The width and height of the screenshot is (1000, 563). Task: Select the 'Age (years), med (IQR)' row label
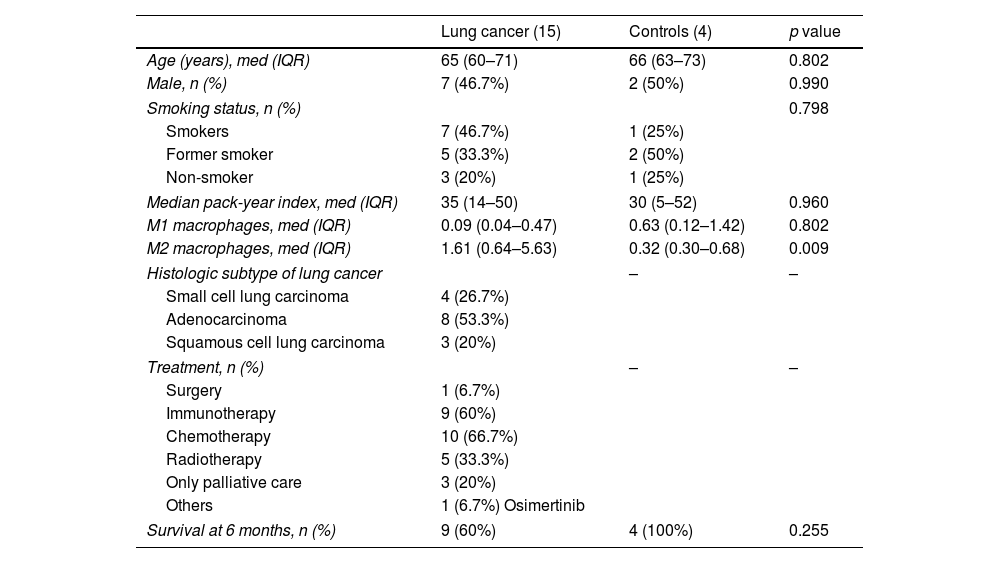pyautogui.click(x=228, y=60)
